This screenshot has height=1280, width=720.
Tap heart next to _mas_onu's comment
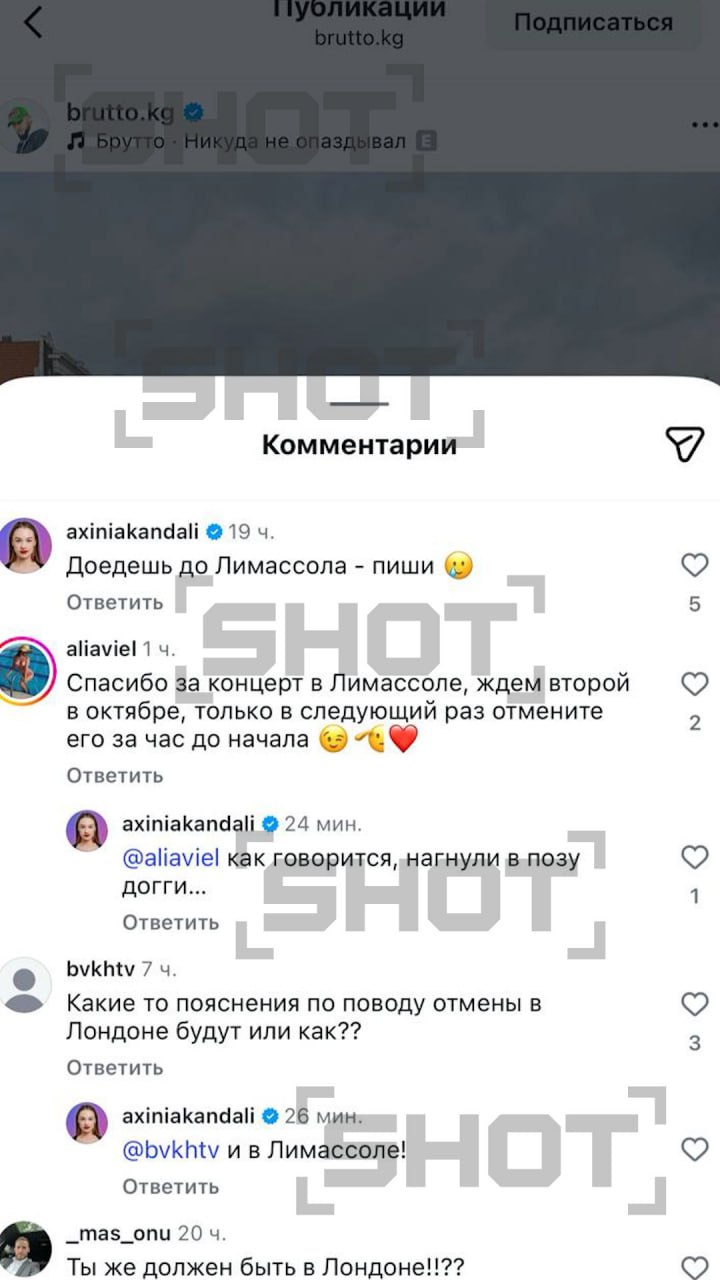[695, 1267]
